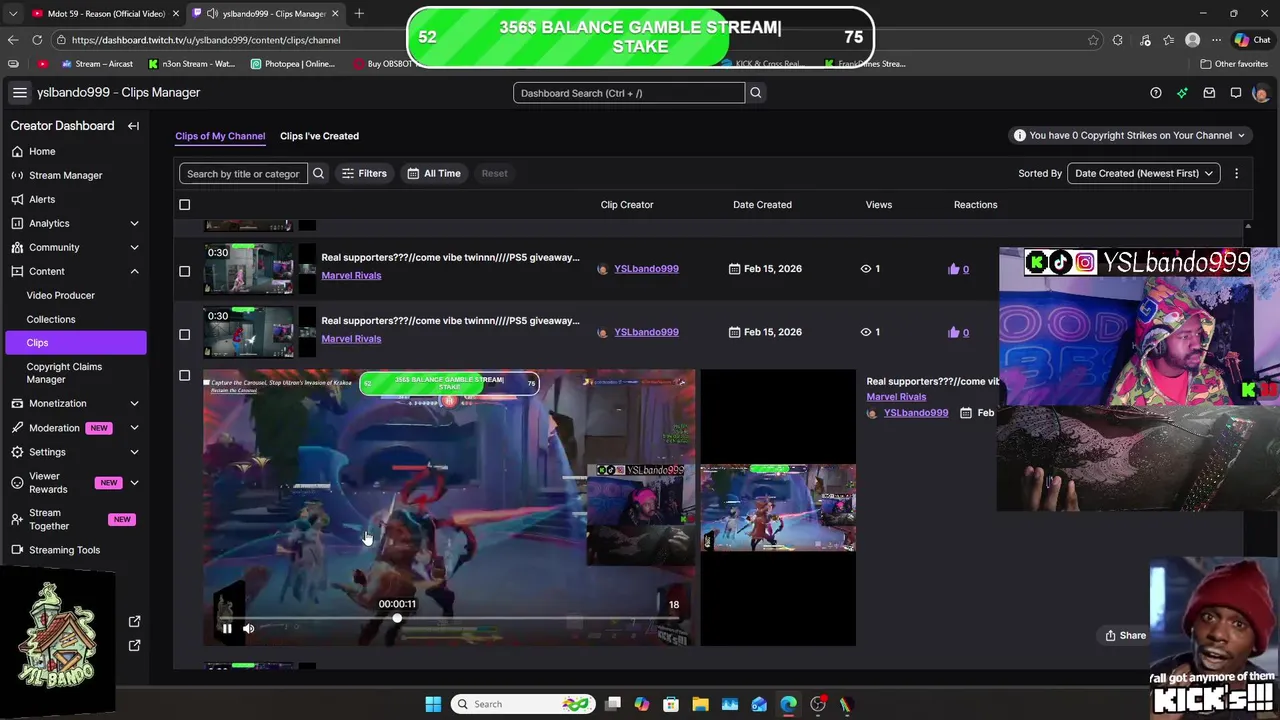Expand the Community sidebar section
Viewport: 1280px width, 720px height.
click(134, 247)
